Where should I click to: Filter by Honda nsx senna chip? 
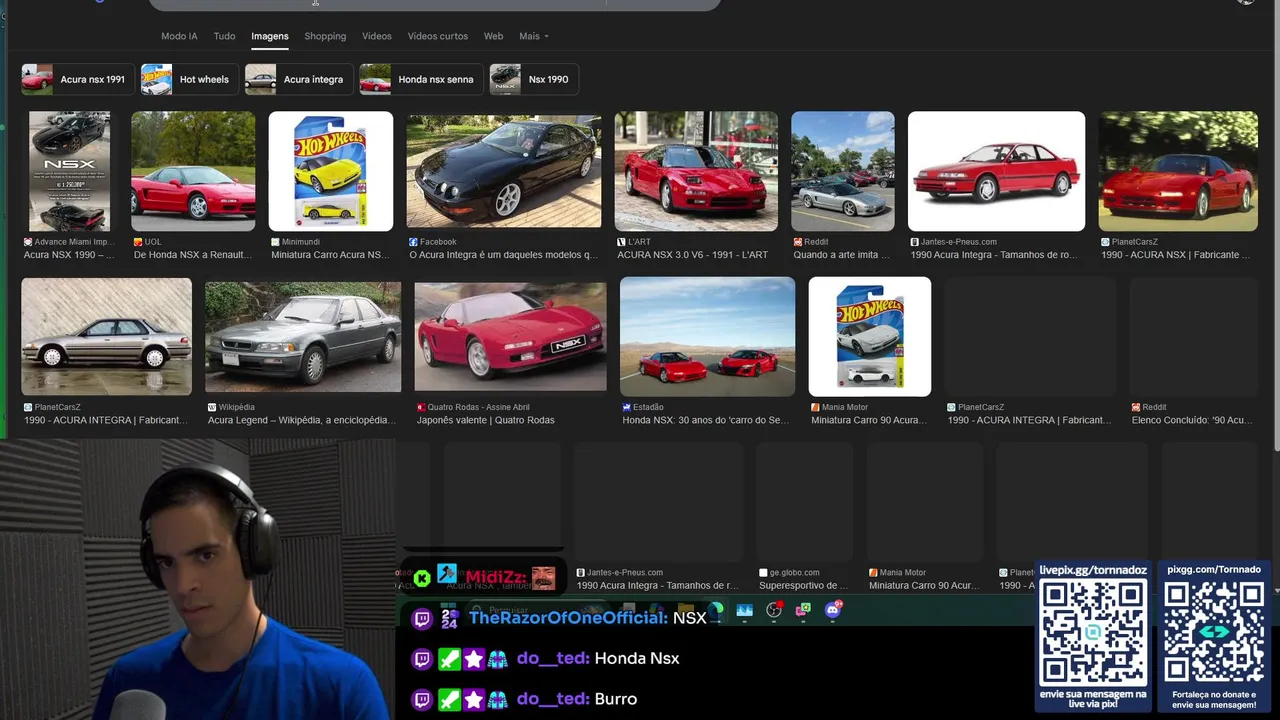(x=420, y=79)
